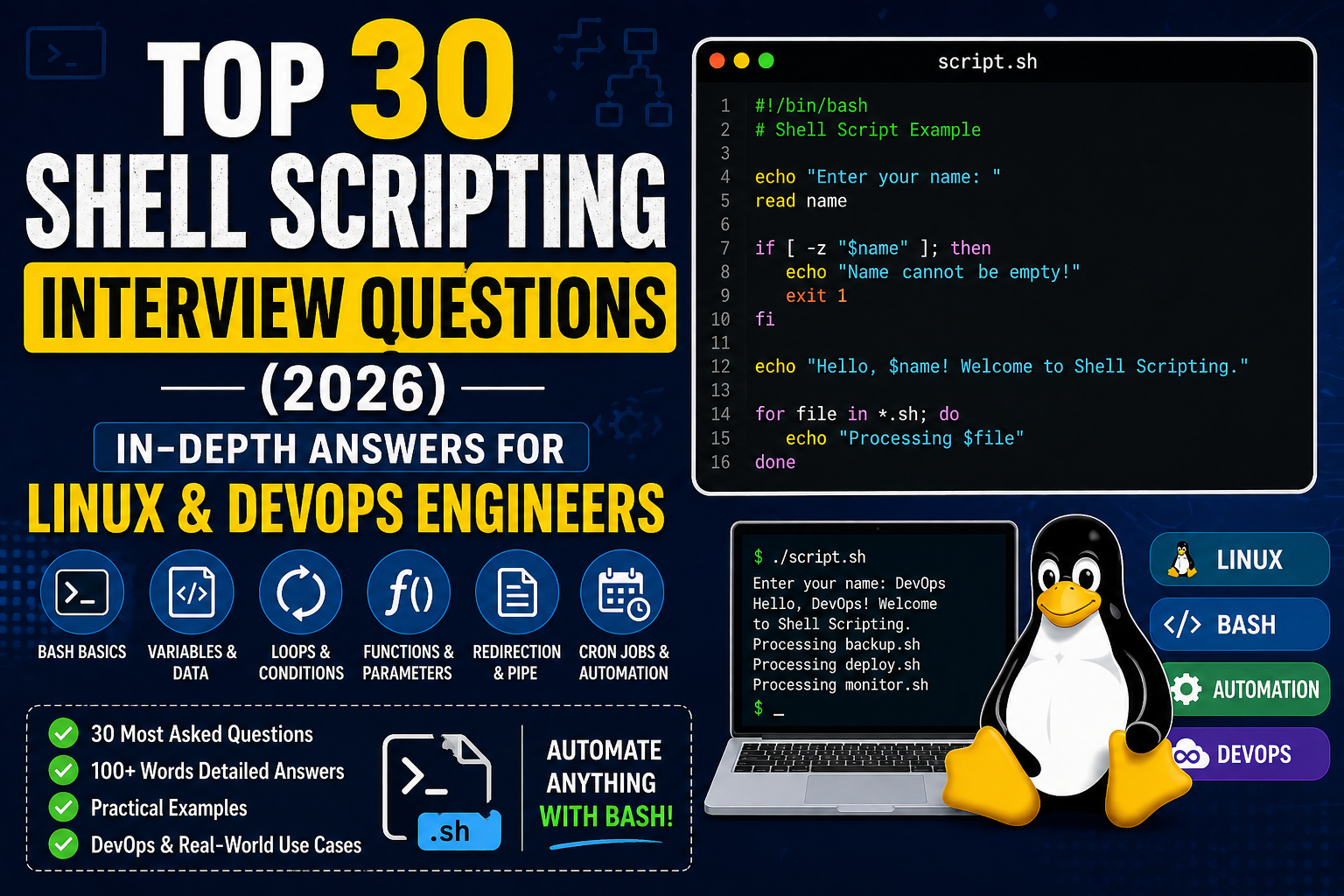Click the echo "Enter your name: " line
Viewport: 1344px width, 896px height.
pyautogui.click(x=878, y=177)
